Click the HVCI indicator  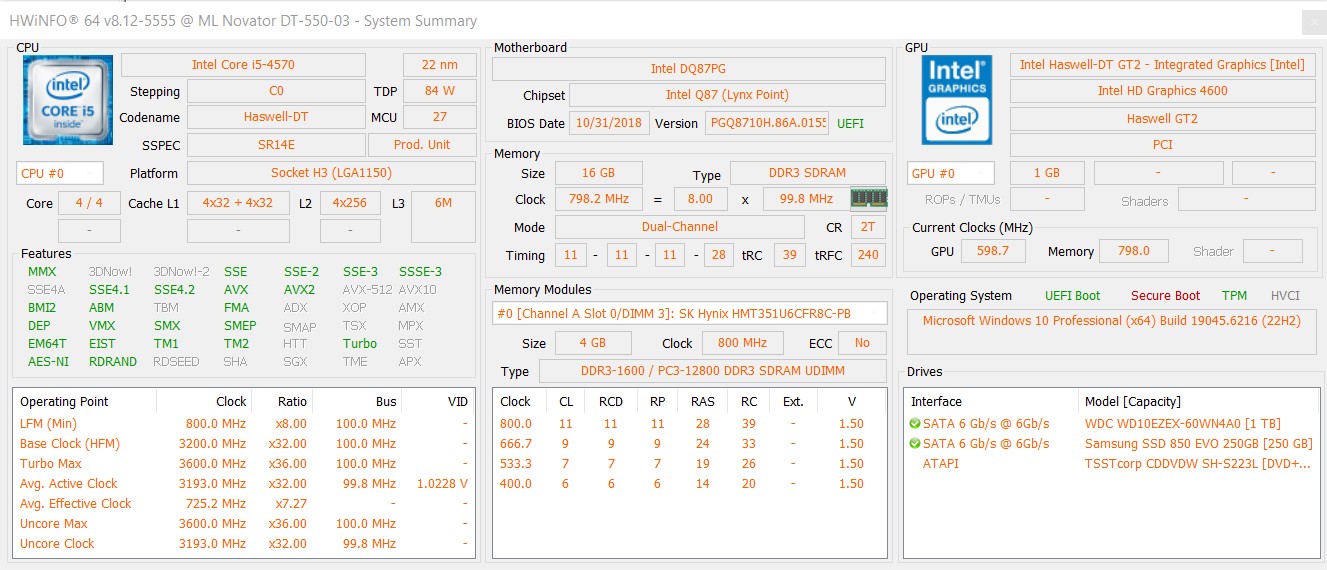pyautogui.click(x=1285, y=296)
